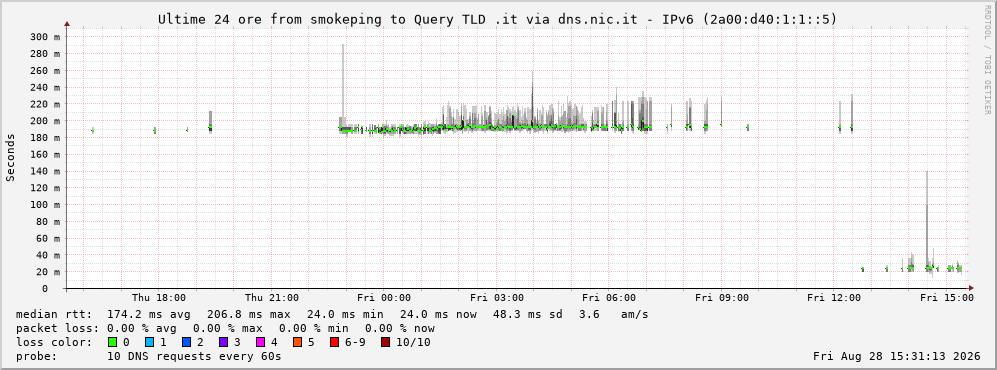Click the Fri 12:00 time axis label
The height and width of the screenshot is (370, 997).
(x=834, y=298)
